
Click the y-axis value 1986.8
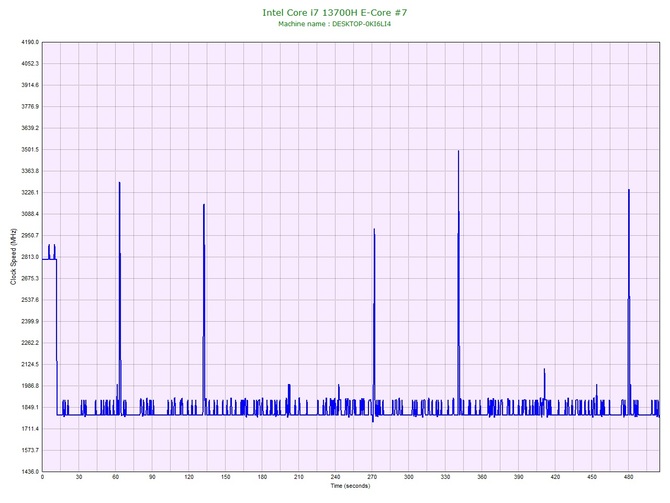pos(30,385)
